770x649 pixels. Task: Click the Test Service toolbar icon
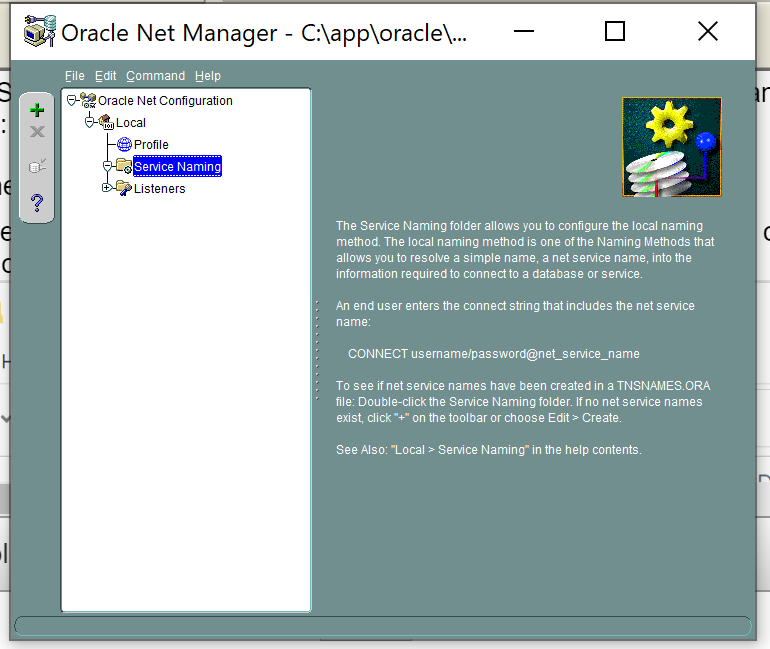[x=38, y=167]
